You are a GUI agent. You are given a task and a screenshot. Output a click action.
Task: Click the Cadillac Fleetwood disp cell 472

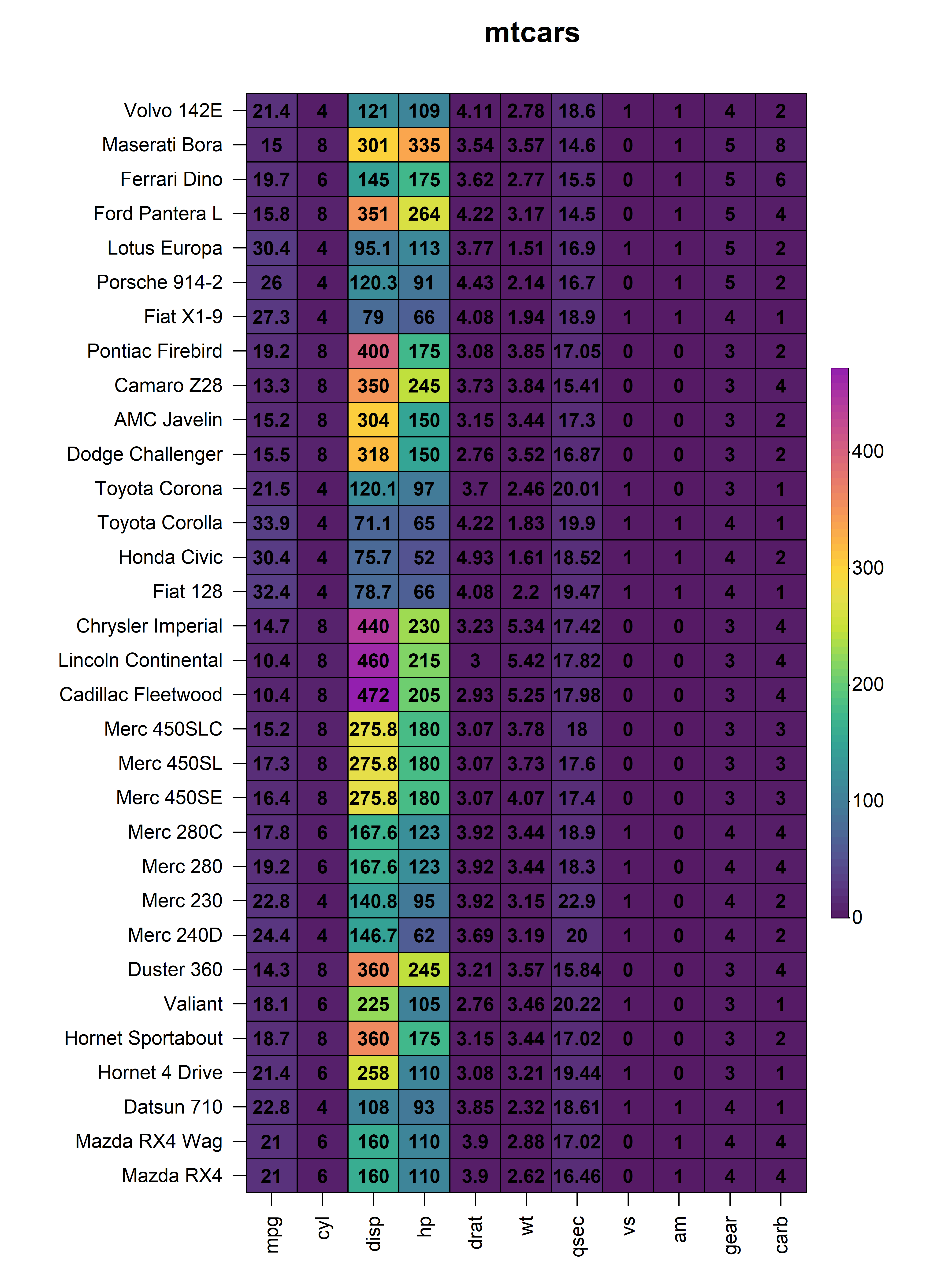point(373,695)
